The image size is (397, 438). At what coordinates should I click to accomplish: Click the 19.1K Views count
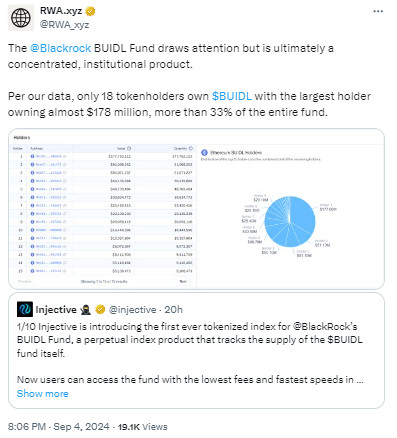coord(143,427)
